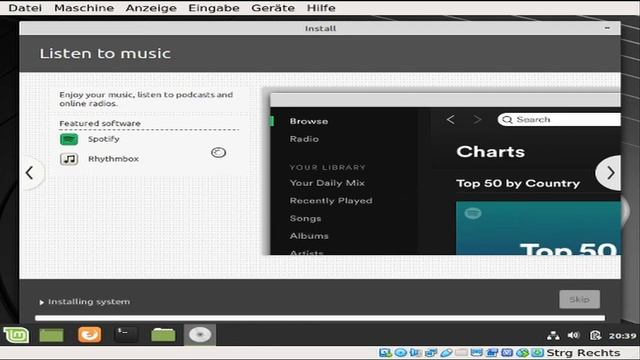
Task: Open the Files manager from the taskbar
Action: coord(163,335)
